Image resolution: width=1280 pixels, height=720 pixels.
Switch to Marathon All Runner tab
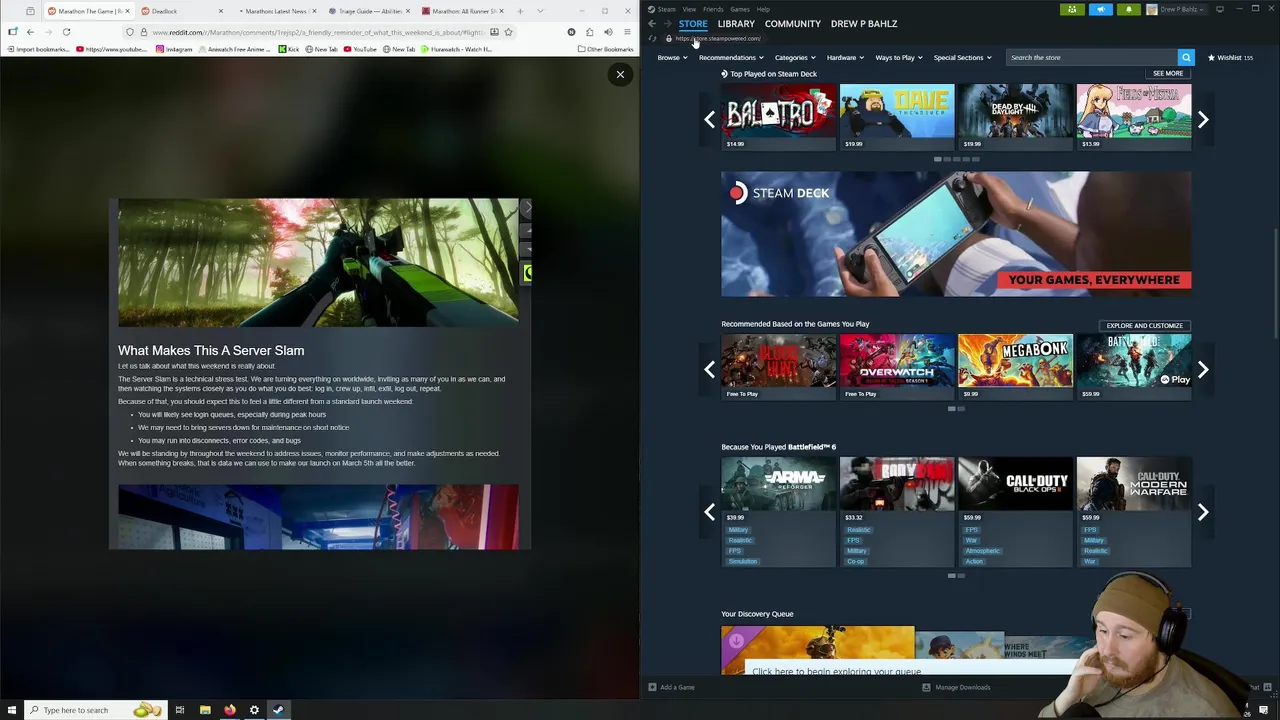[462, 11]
